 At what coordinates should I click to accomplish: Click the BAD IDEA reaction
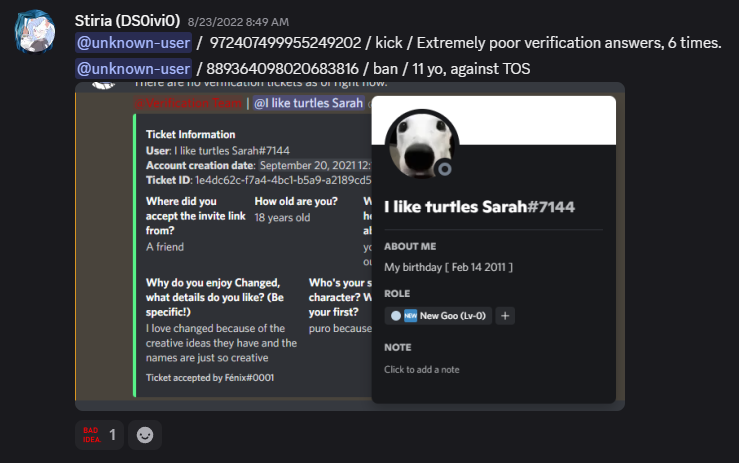pos(99,435)
